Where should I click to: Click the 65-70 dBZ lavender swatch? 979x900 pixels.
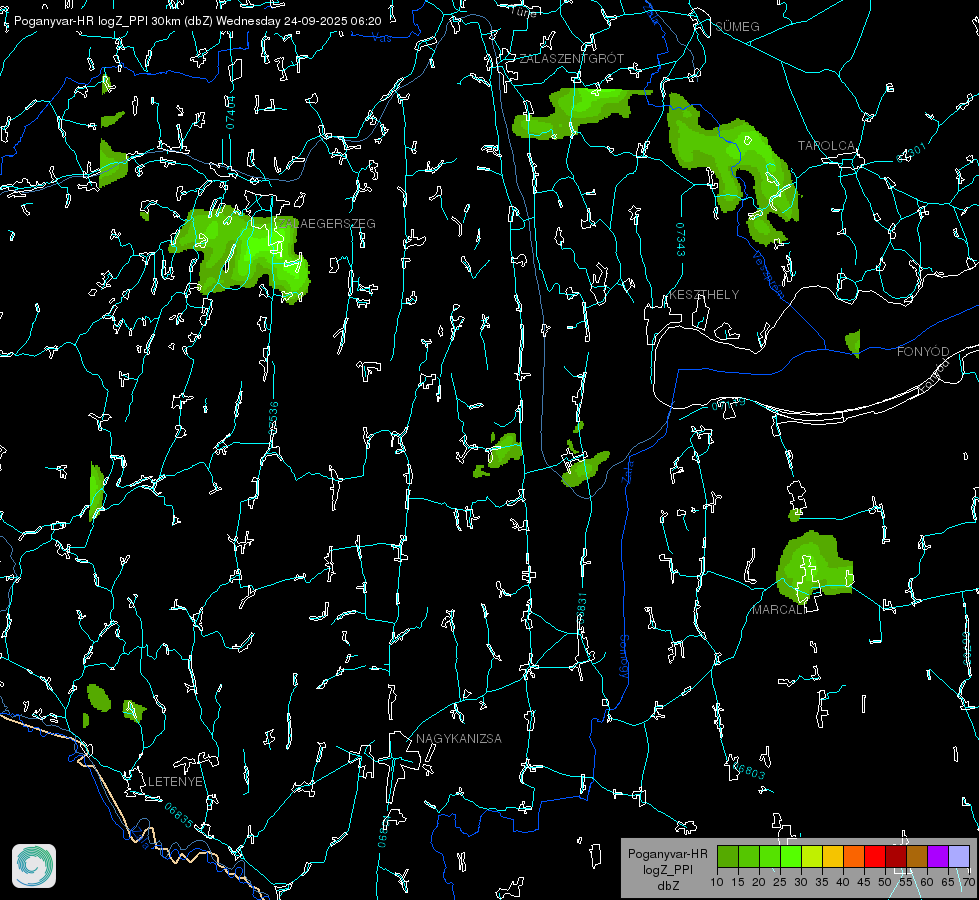[959, 856]
